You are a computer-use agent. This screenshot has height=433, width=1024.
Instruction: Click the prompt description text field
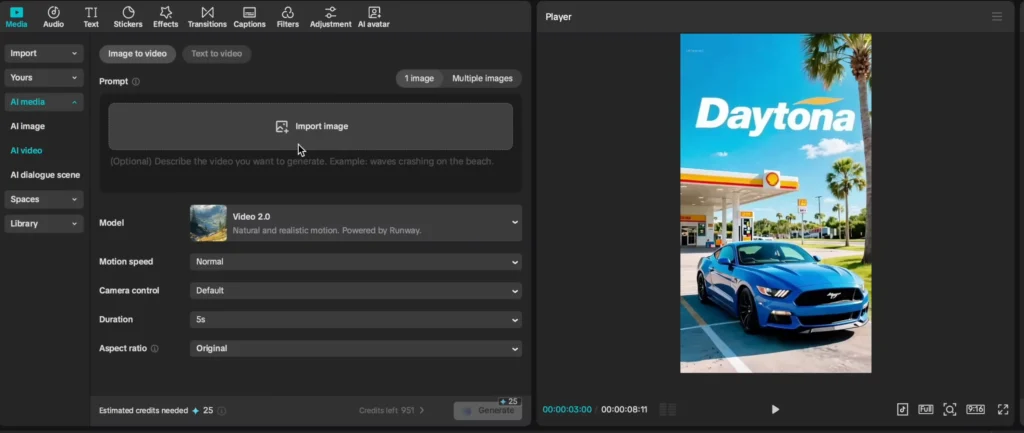(311, 171)
